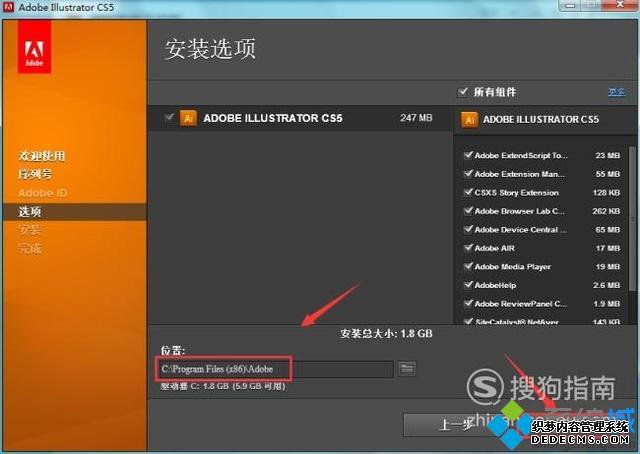640x454 pixels.
Task: Click the 安装总大小: 1.8 GB text
Action: tap(386, 334)
